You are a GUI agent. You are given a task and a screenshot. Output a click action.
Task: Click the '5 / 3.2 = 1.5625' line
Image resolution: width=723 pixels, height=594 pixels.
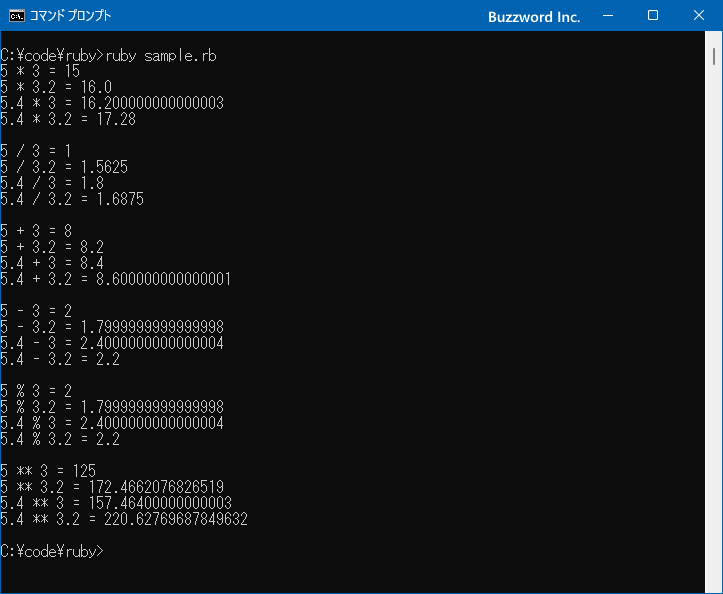64,167
